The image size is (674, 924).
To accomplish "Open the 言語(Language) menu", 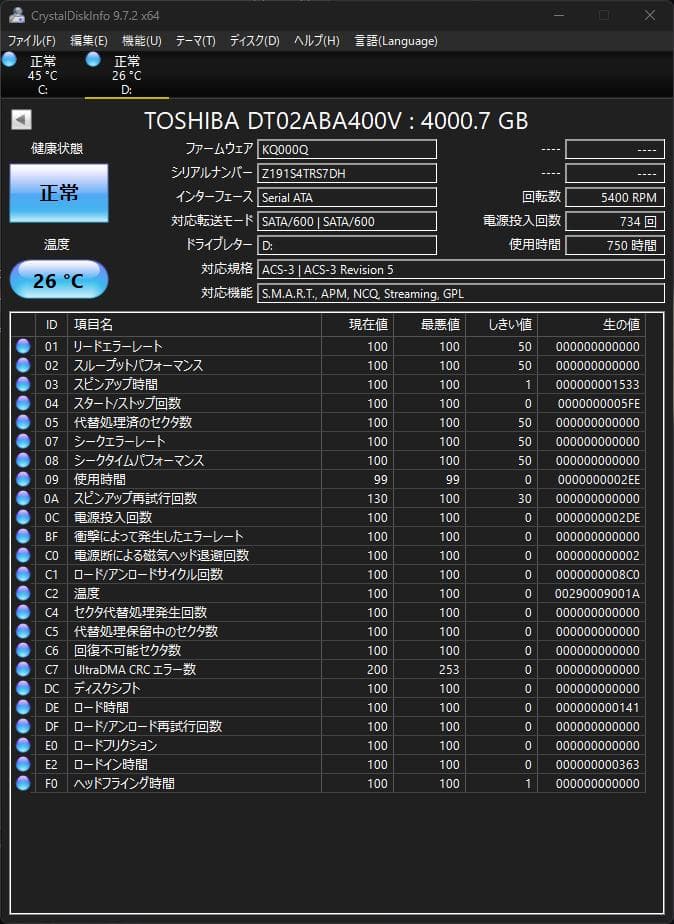I will coord(396,41).
